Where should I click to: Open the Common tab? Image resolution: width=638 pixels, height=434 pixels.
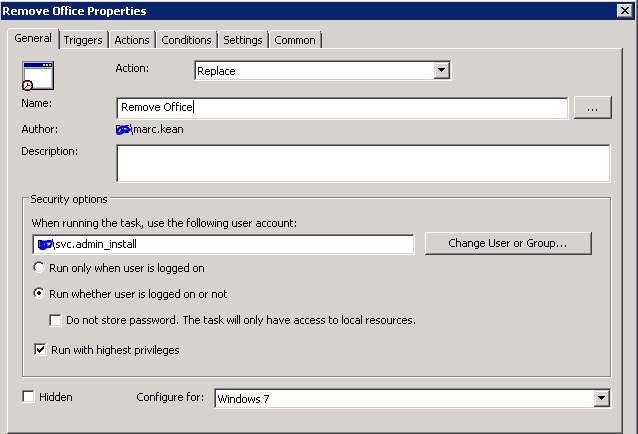[295, 40]
